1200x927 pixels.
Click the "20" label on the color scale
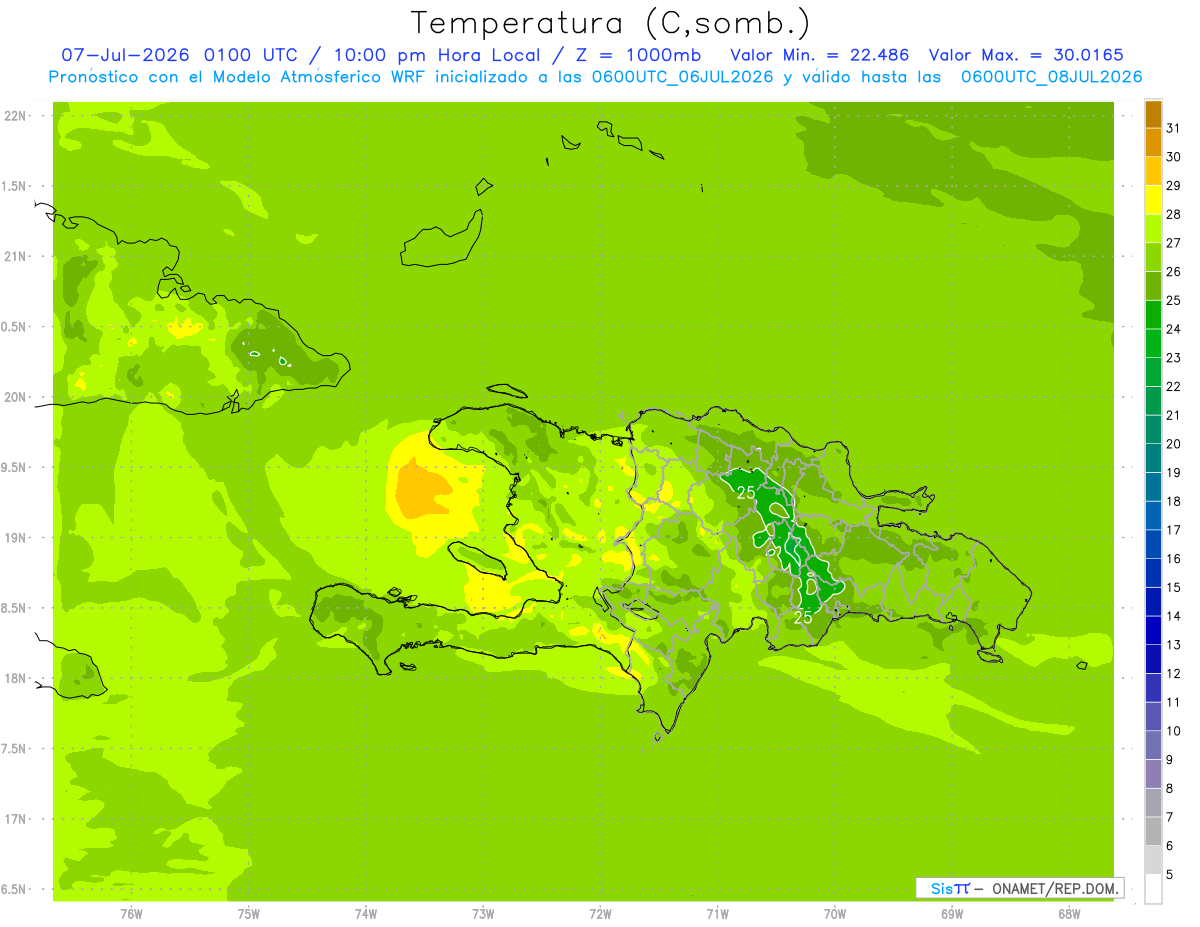coord(1174,443)
